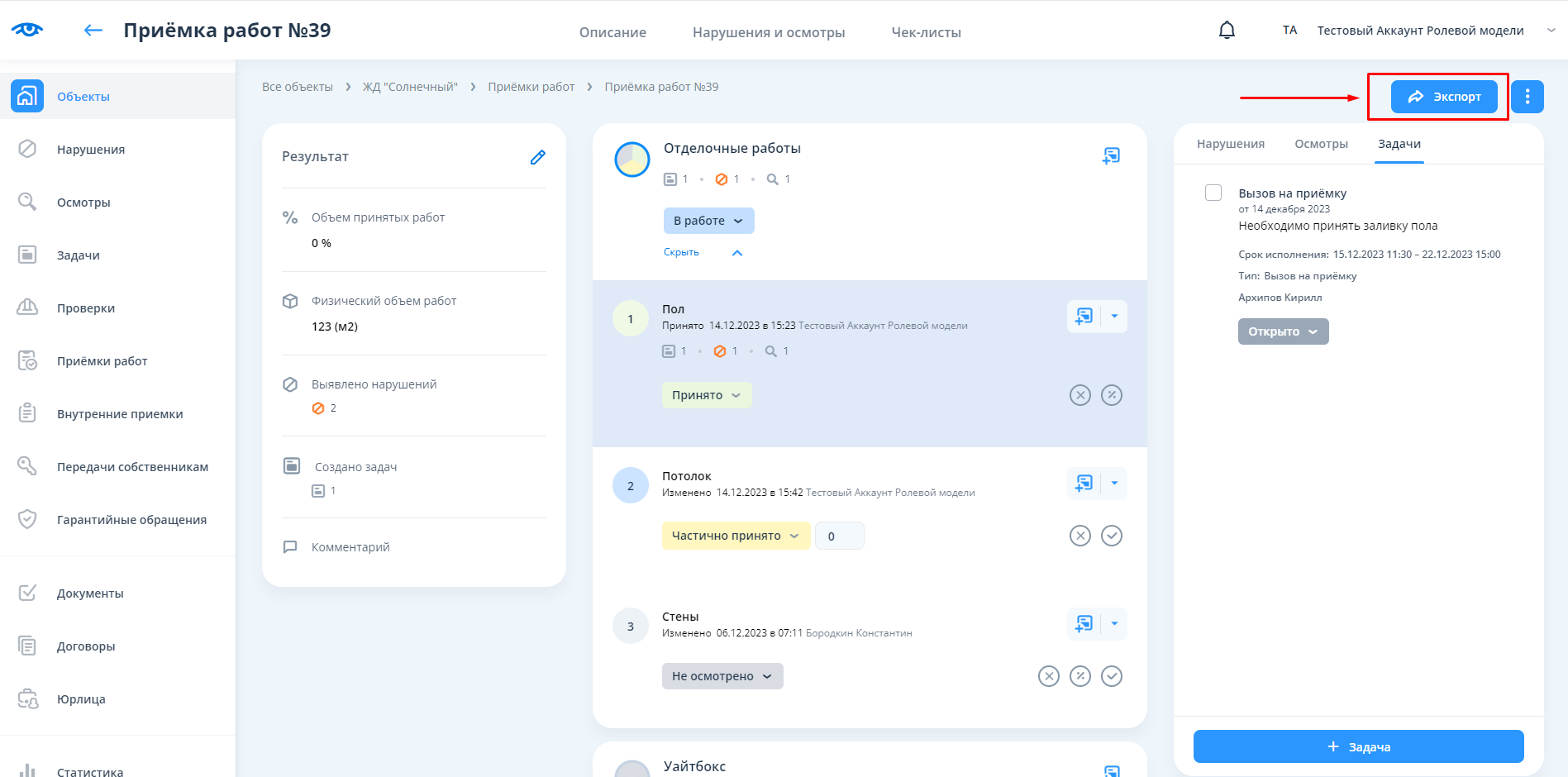
Task: Click the Экспорт button
Action: coord(1443,97)
